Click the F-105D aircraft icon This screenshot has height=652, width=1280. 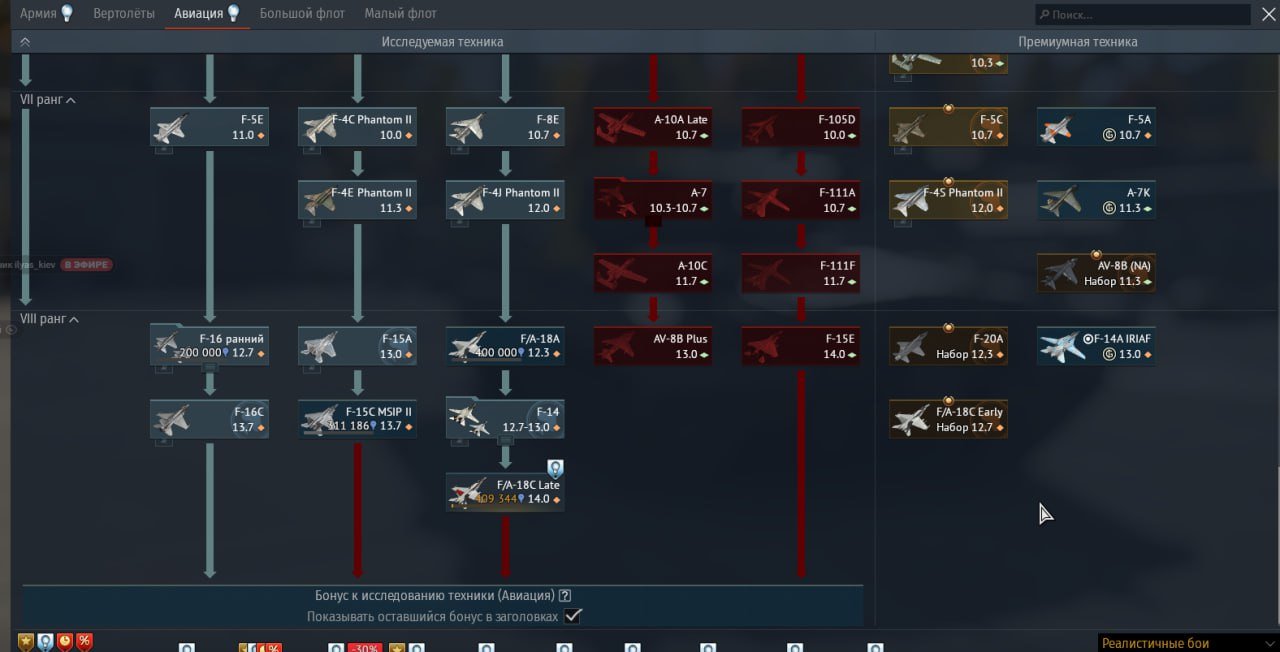[x=763, y=127]
